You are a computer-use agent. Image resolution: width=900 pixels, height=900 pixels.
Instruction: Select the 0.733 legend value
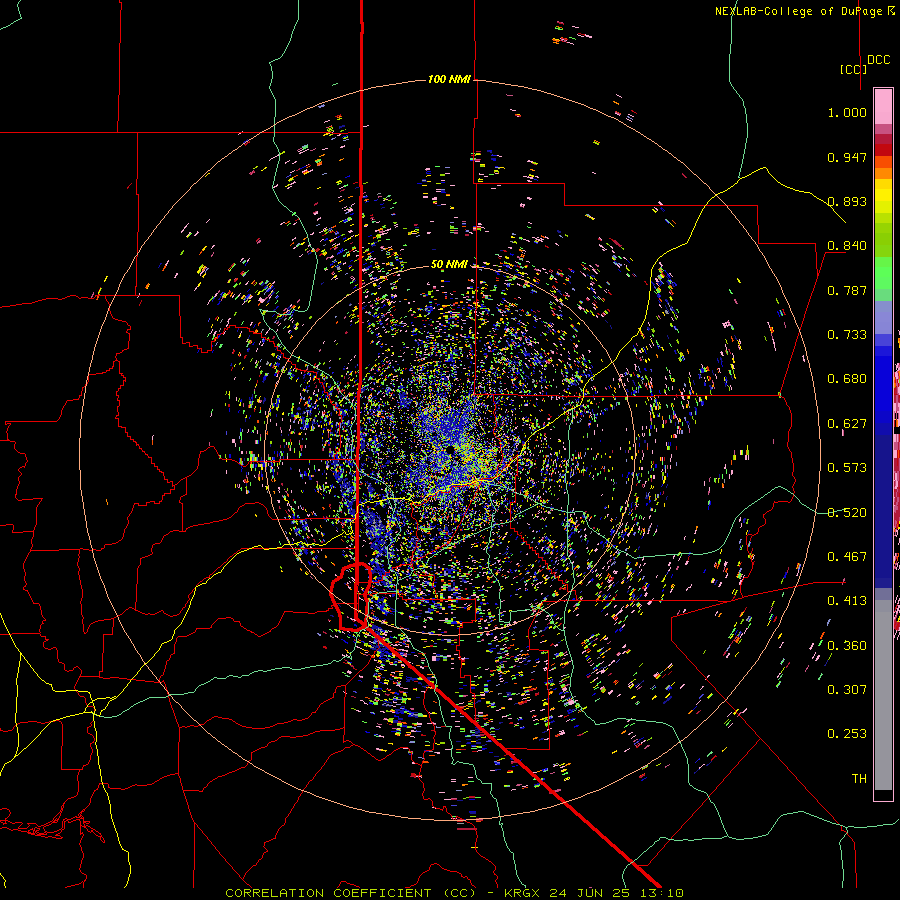point(847,335)
